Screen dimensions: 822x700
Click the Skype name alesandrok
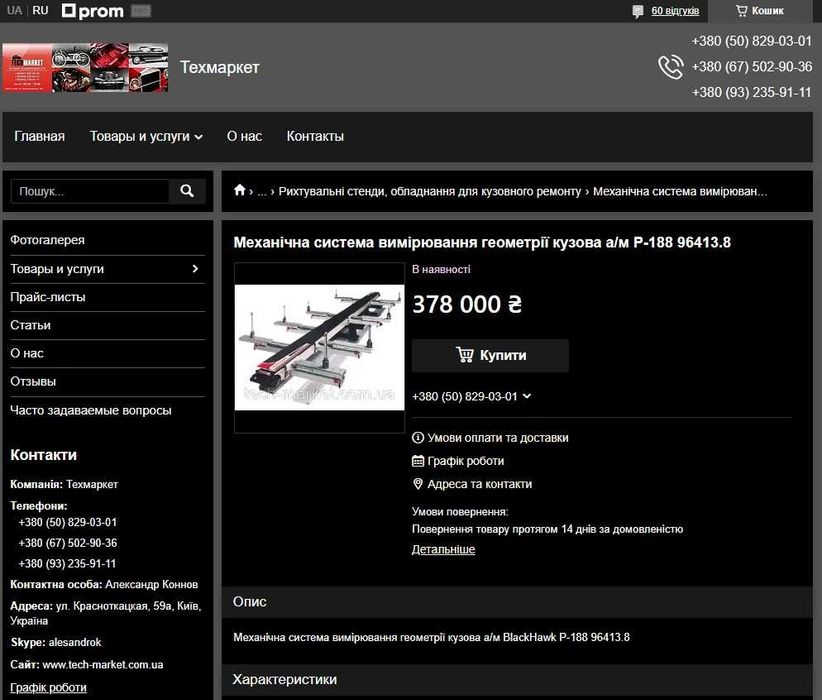(75, 642)
